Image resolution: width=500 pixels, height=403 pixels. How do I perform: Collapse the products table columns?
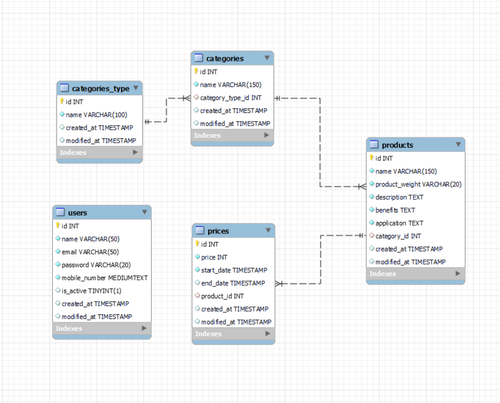coord(458,144)
